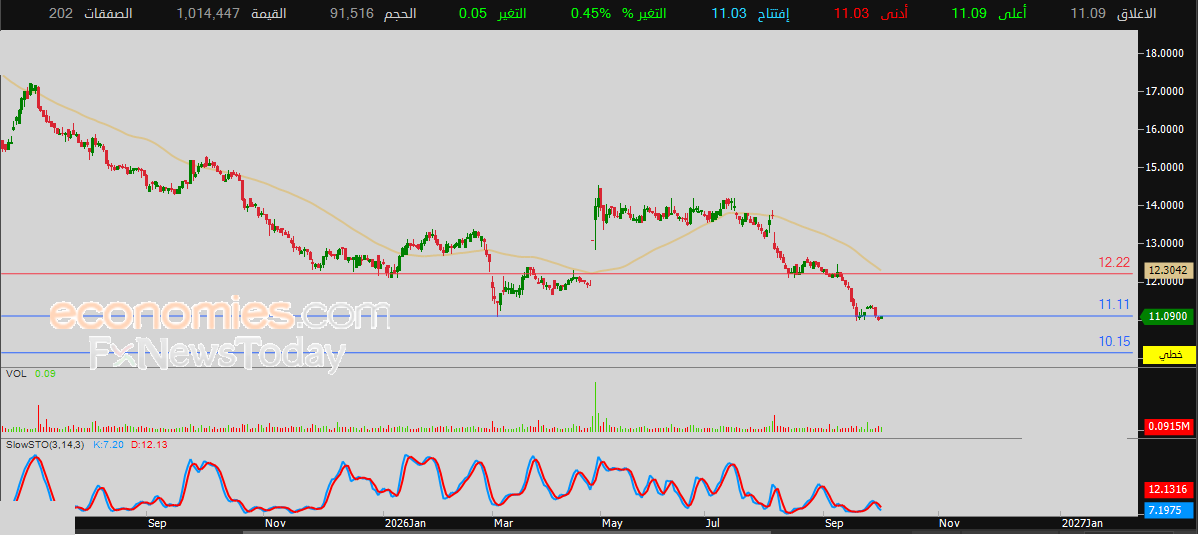Click the التغير % label
1198x535 pixels.
tap(642, 14)
